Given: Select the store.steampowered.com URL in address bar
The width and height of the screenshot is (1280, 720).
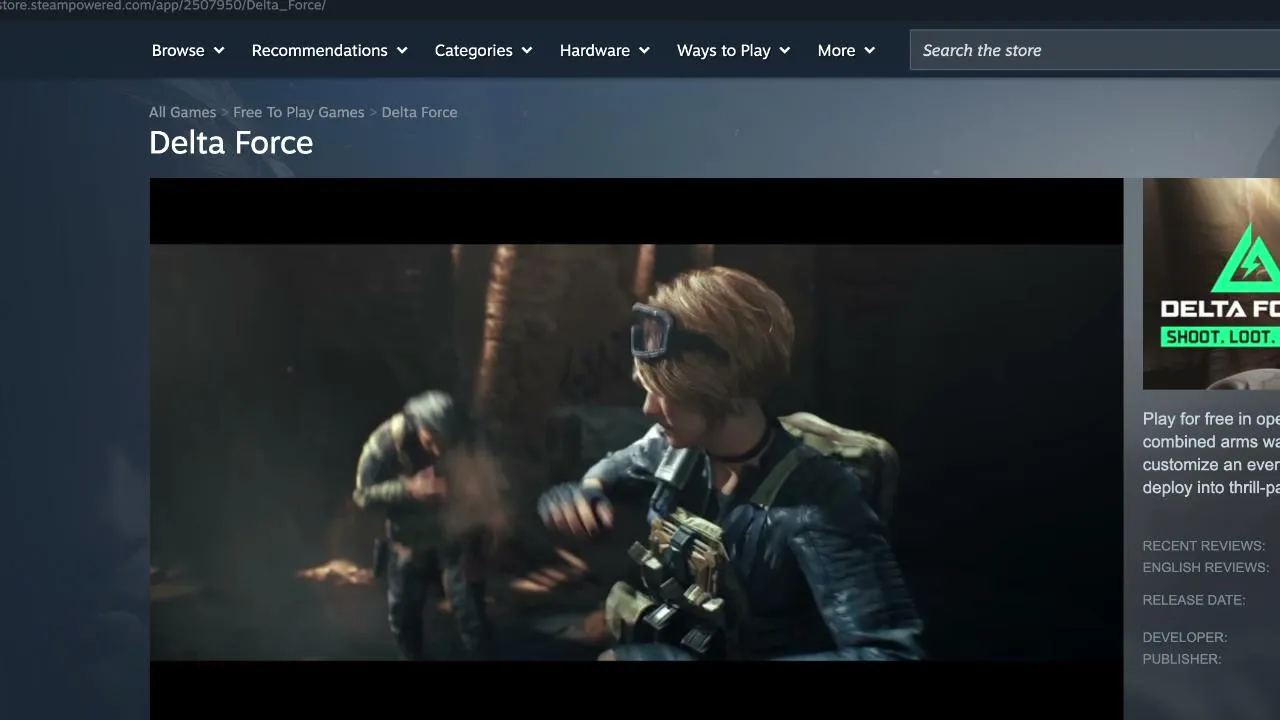Looking at the screenshot, I should click(163, 6).
